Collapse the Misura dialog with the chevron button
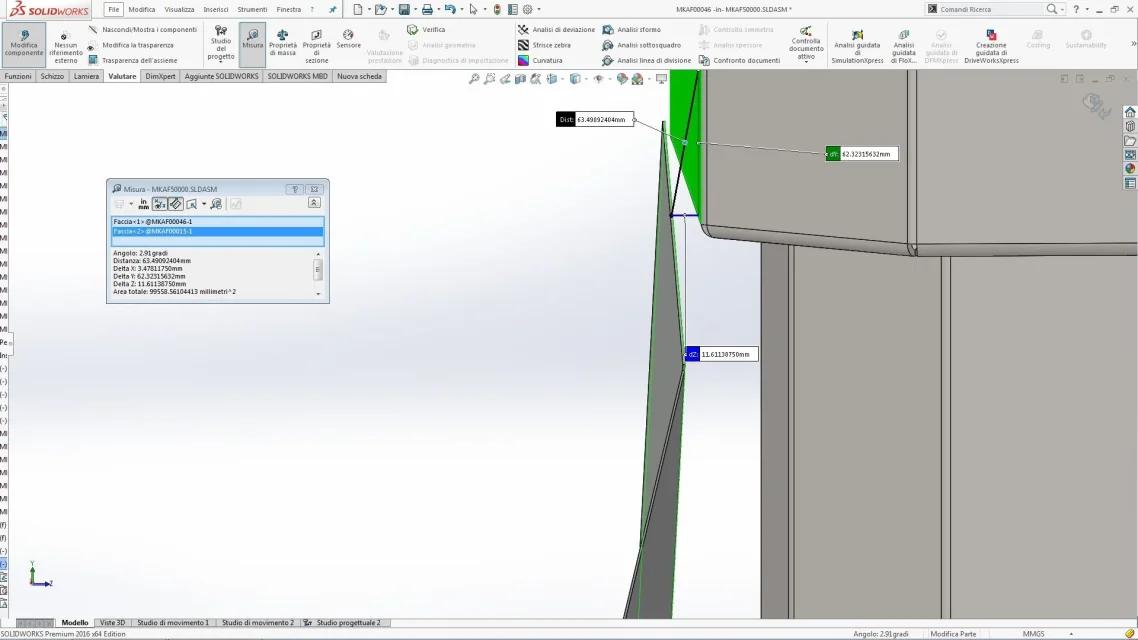Image resolution: width=1138 pixels, height=640 pixels. pyautogui.click(x=314, y=203)
